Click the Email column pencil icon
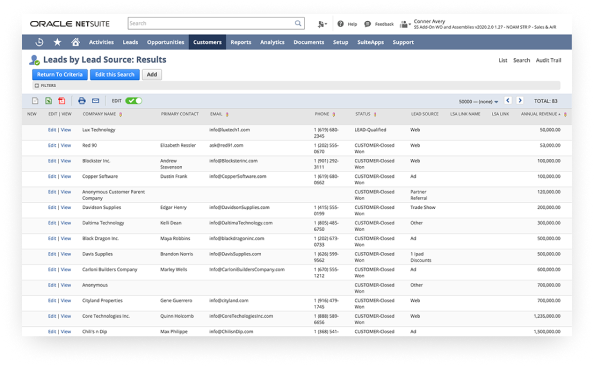The height and width of the screenshot is (367, 594). click(x=227, y=114)
